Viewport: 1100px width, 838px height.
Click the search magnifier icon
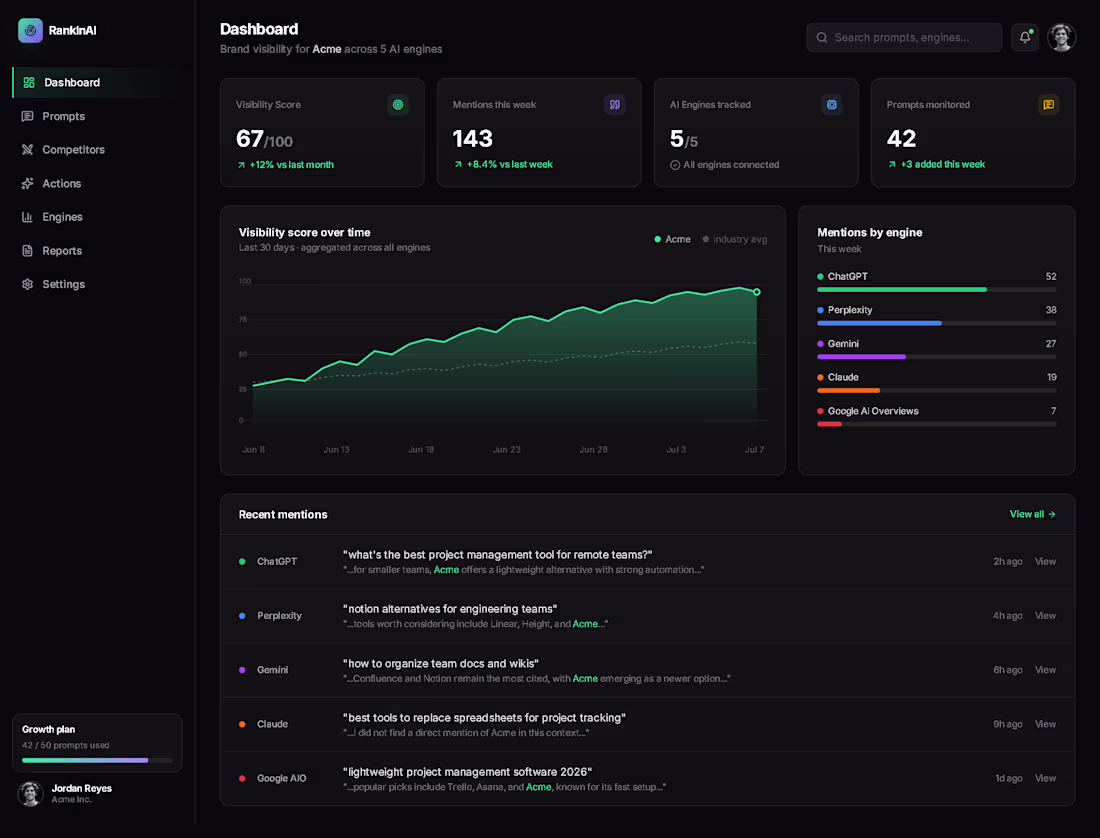click(821, 37)
